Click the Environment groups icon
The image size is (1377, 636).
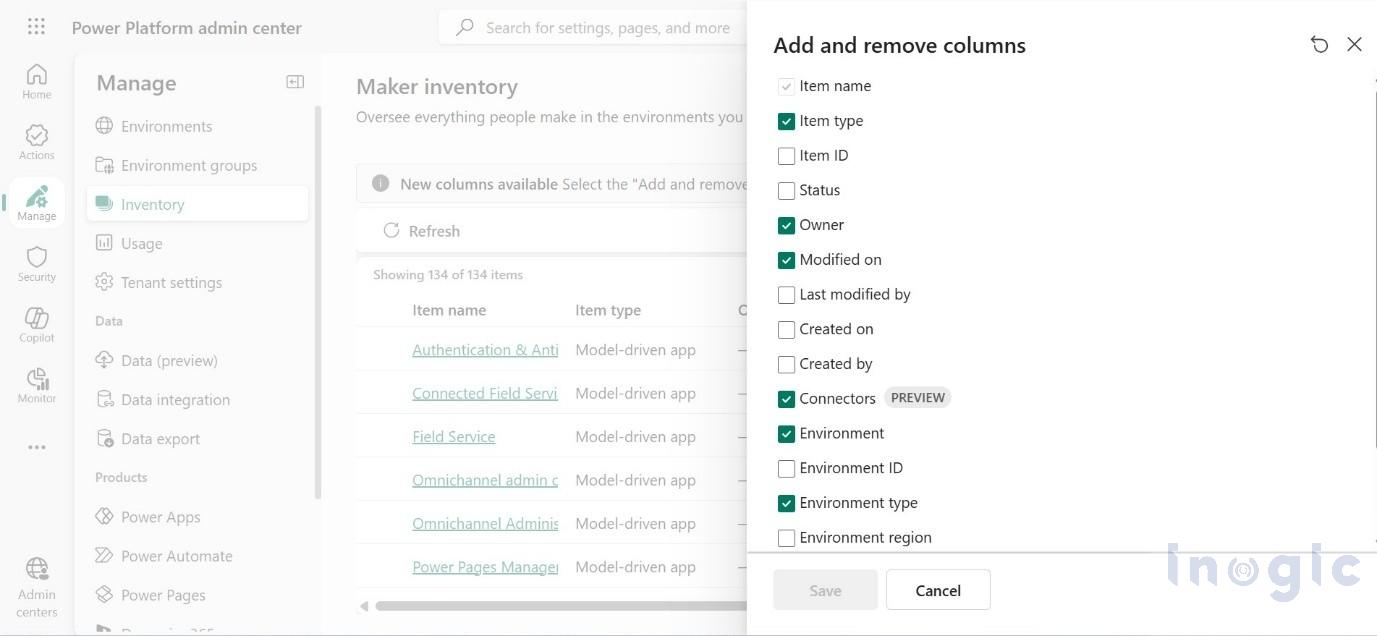104,165
